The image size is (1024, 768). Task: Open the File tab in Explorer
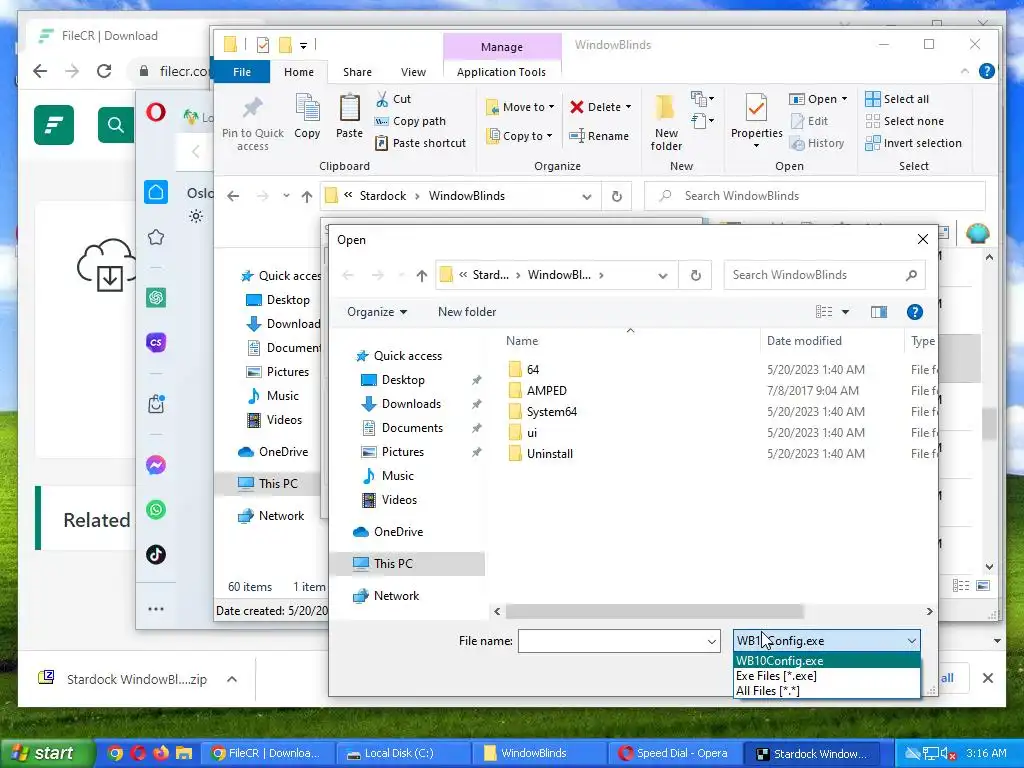pyautogui.click(x=242, y=72)
